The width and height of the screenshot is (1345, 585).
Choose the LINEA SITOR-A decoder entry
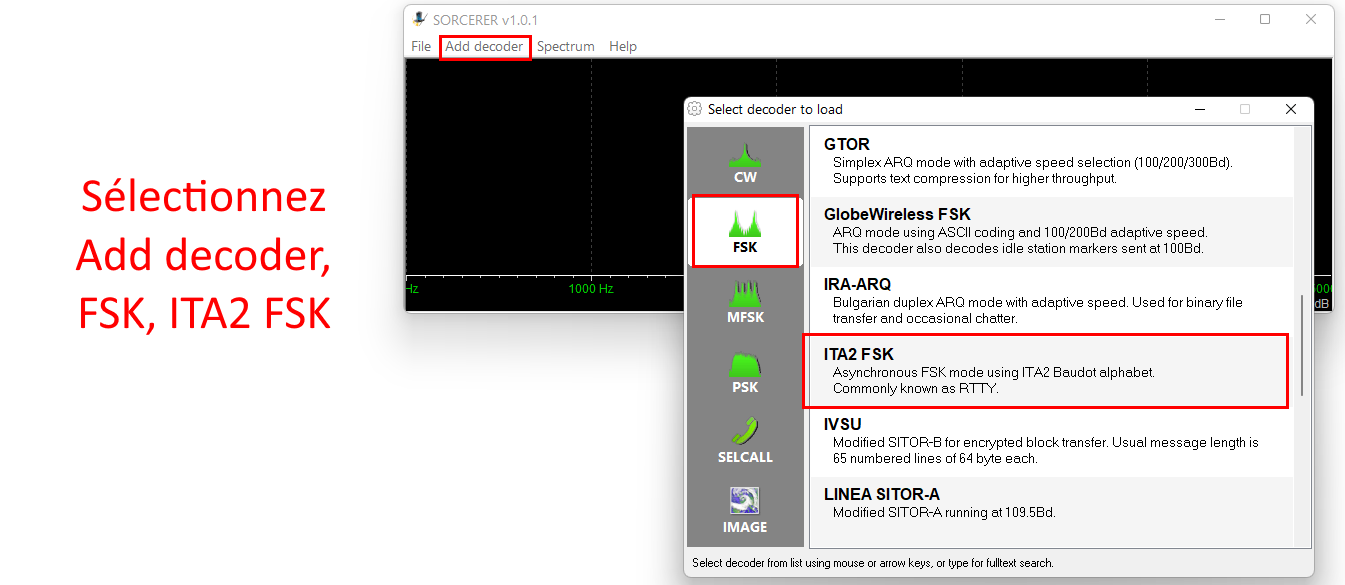tap(1051, 511)
